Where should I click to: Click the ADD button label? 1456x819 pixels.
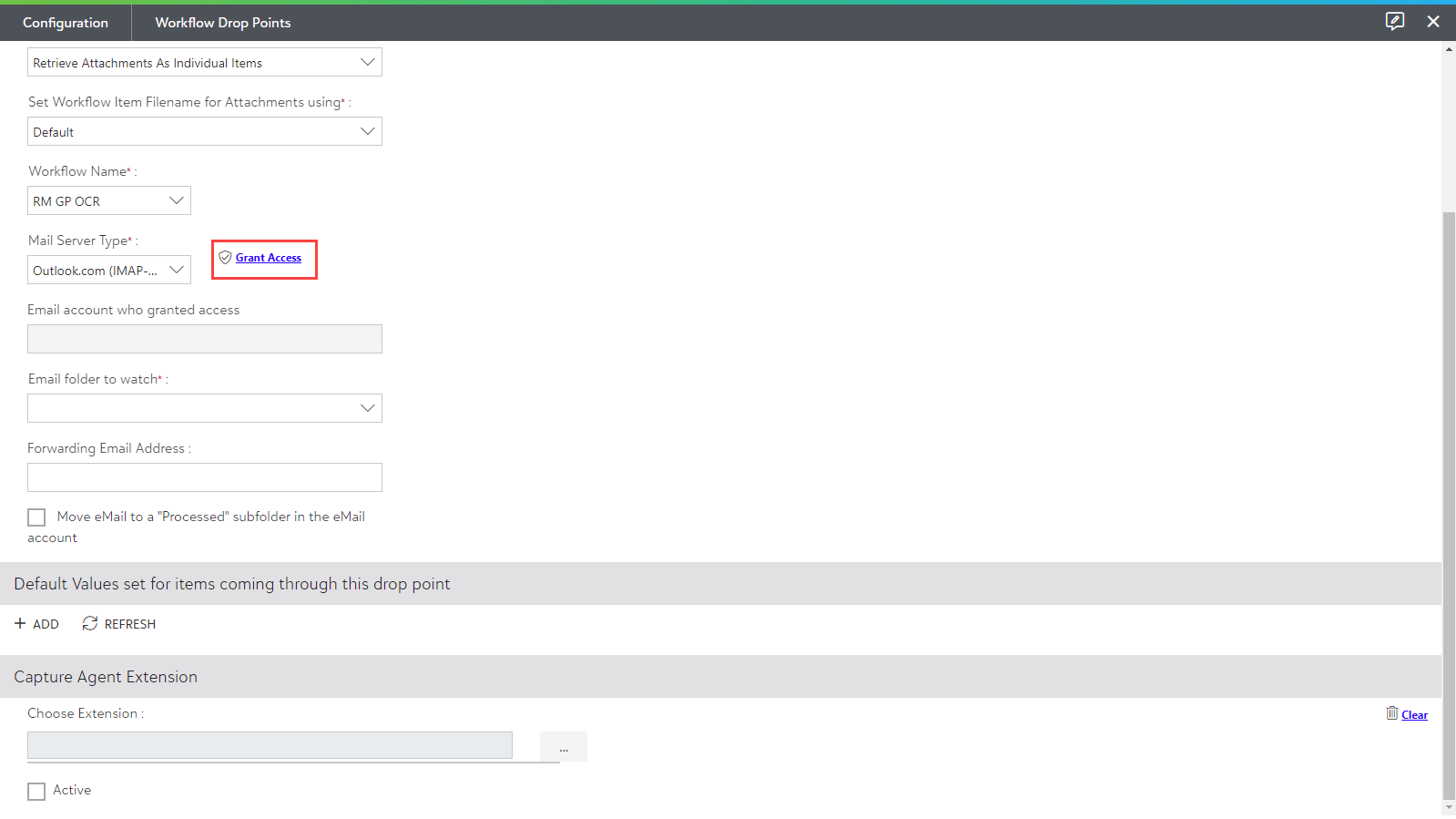tap(46, 624)
